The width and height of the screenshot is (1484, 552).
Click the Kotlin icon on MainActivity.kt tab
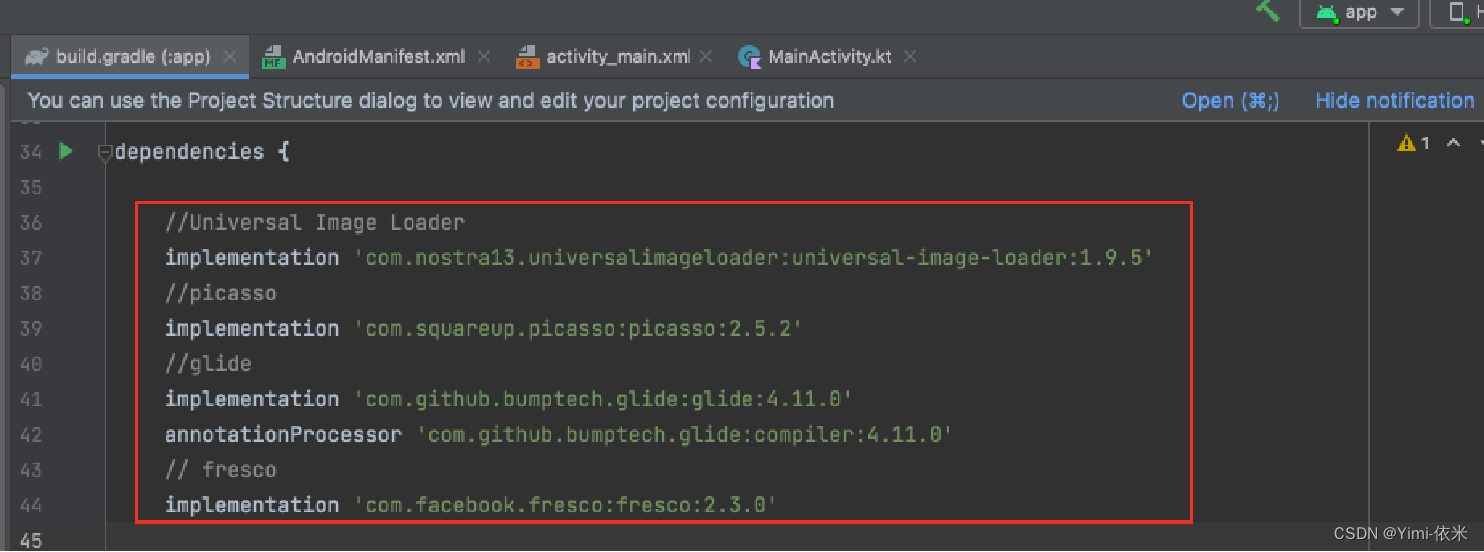coord(749,57)
